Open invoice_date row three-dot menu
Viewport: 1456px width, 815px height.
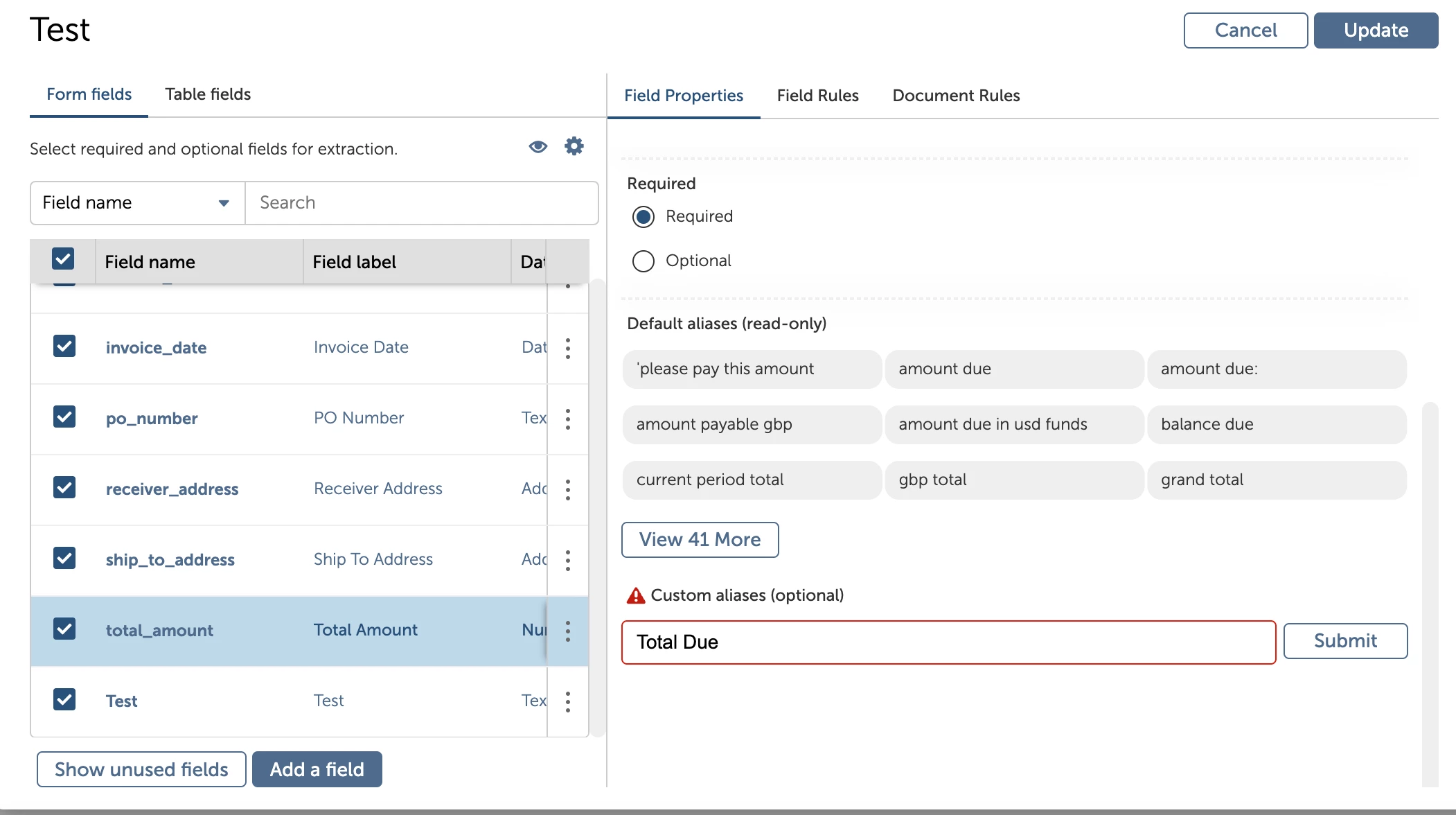click(568, 348)
